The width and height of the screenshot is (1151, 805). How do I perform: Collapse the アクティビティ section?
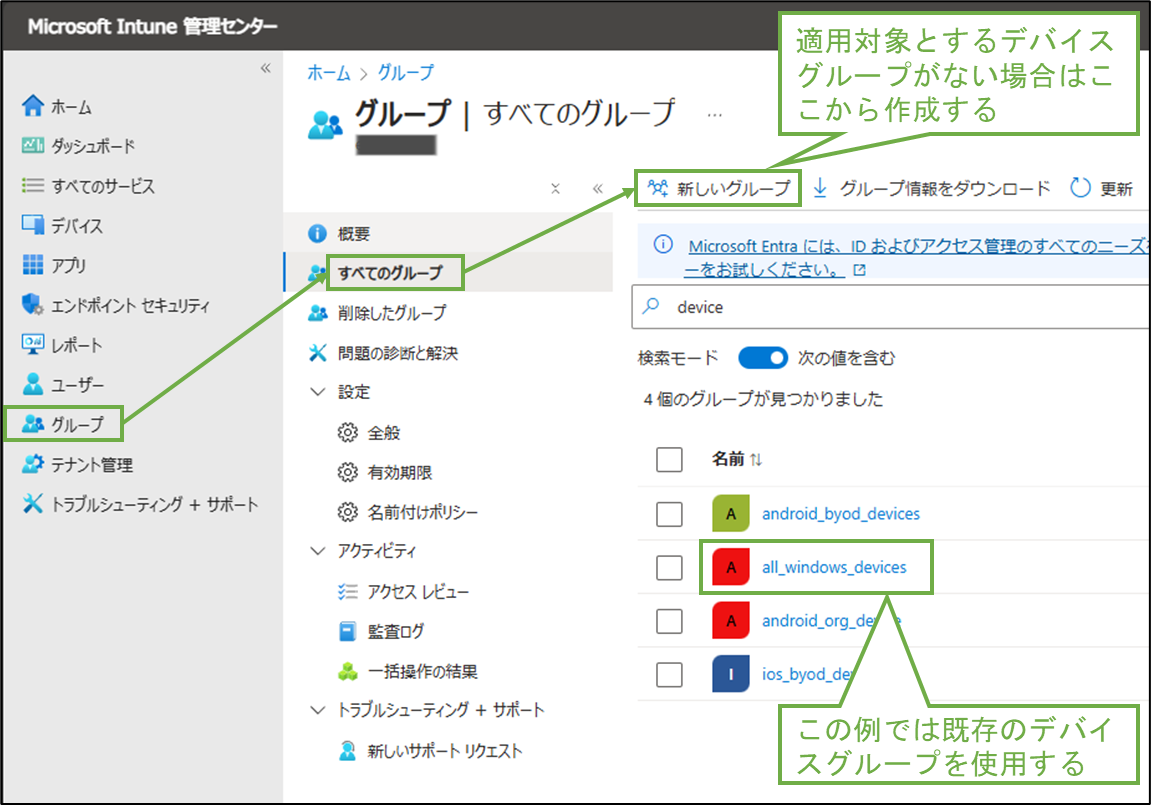318,550
